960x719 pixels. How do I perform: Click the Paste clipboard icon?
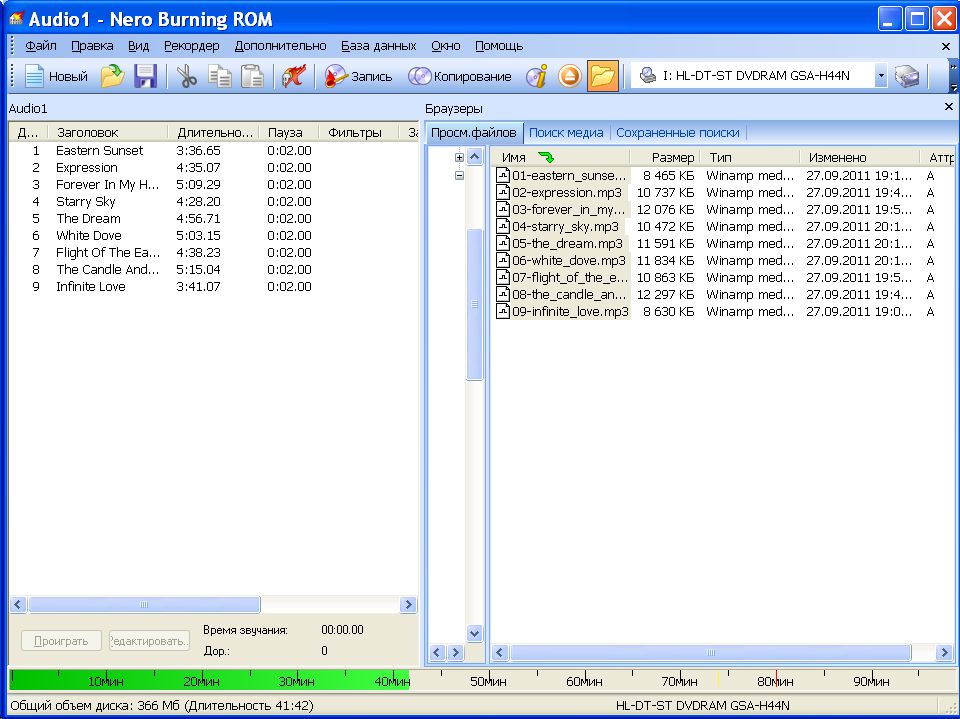(253, 76)
